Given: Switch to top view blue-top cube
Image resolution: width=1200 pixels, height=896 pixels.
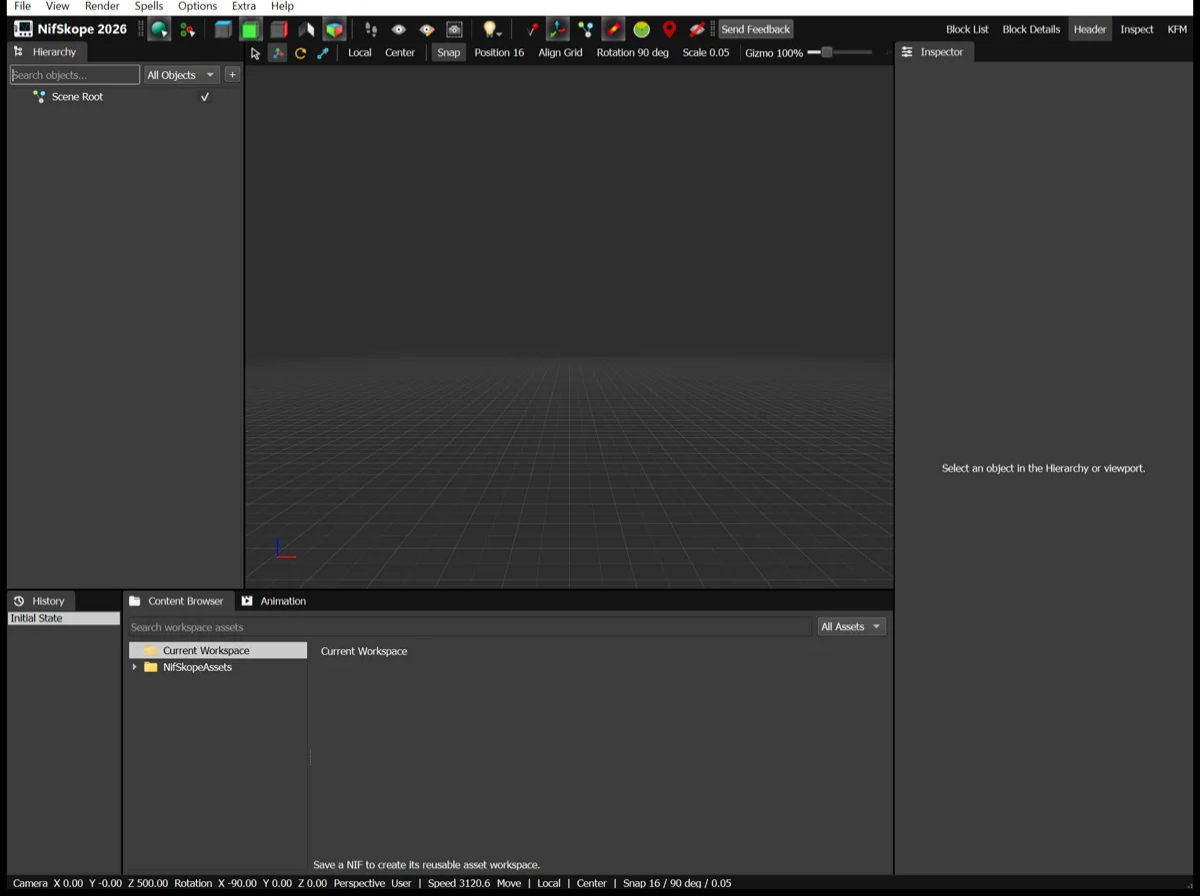Looking at the screenshot, I should tap(223, 30).
